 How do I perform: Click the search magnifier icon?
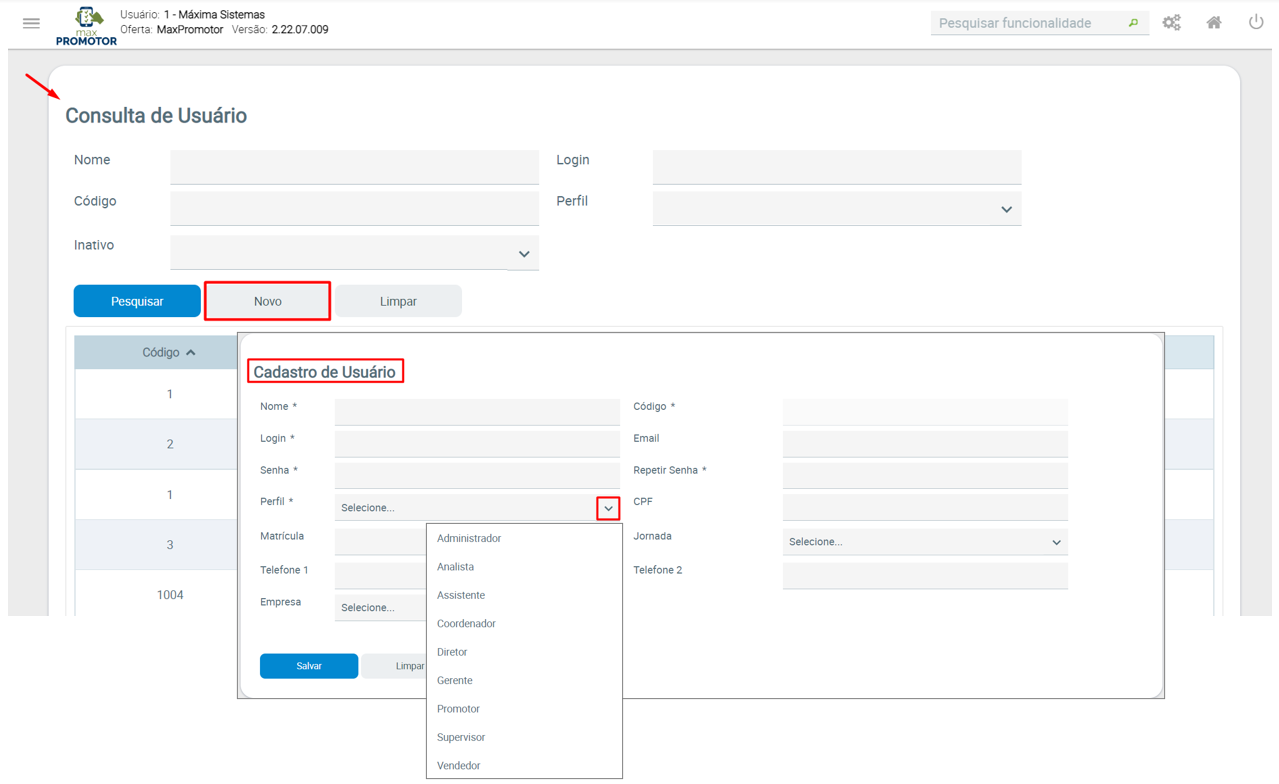point(1133,23)
